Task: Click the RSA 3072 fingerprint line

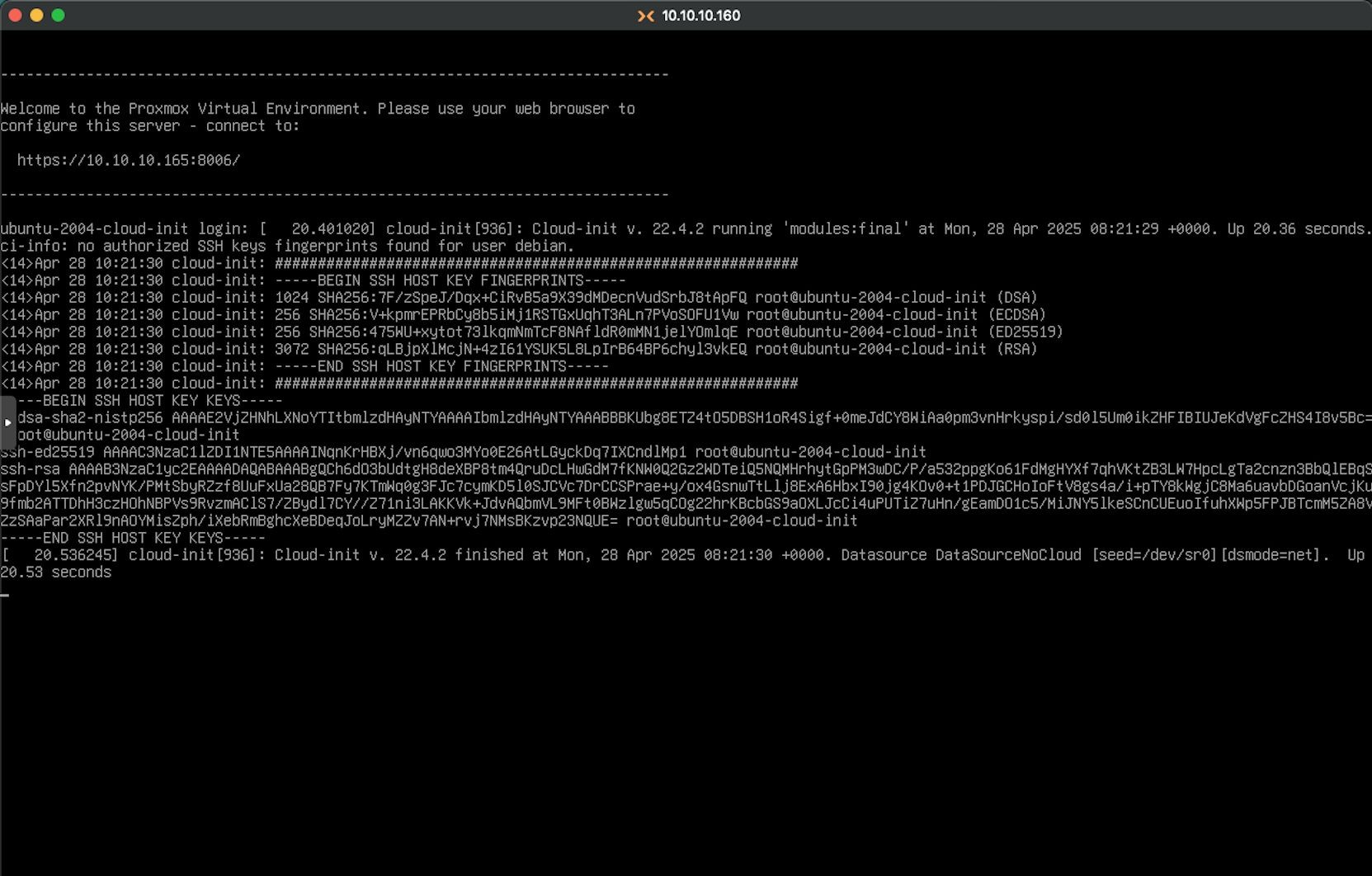Action: 519,349
